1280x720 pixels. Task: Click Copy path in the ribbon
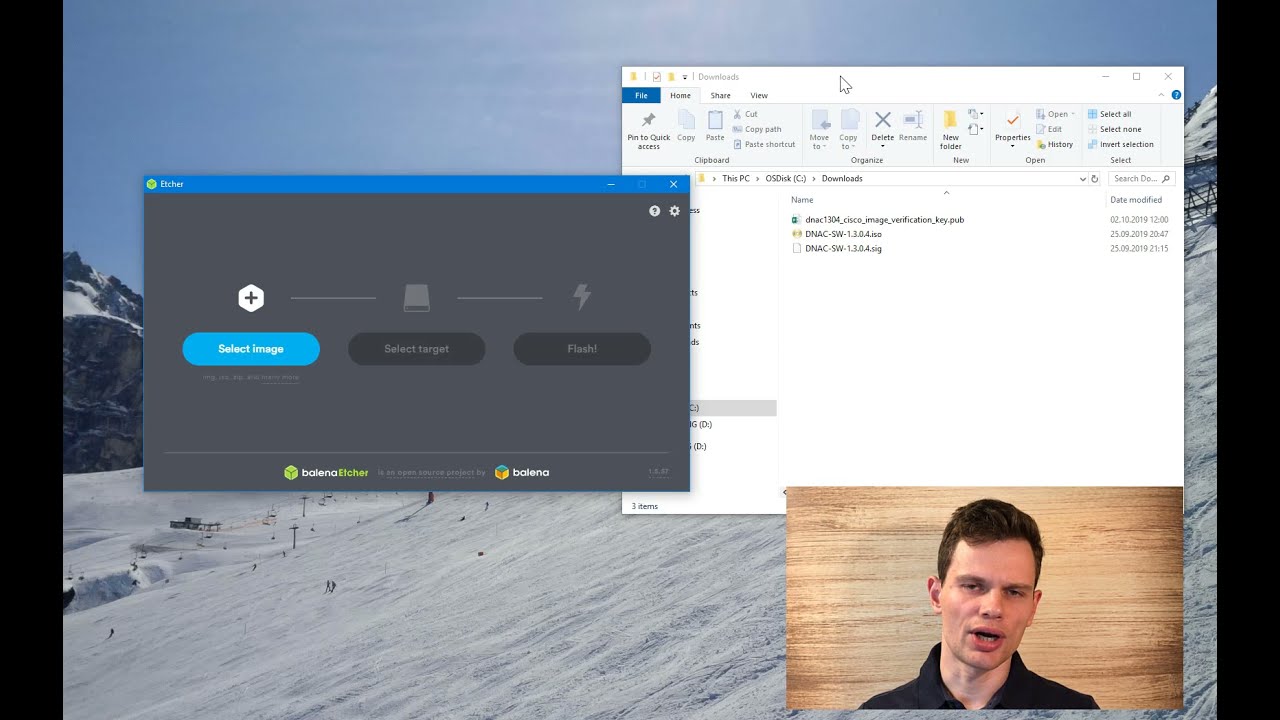tap(757, 129)
